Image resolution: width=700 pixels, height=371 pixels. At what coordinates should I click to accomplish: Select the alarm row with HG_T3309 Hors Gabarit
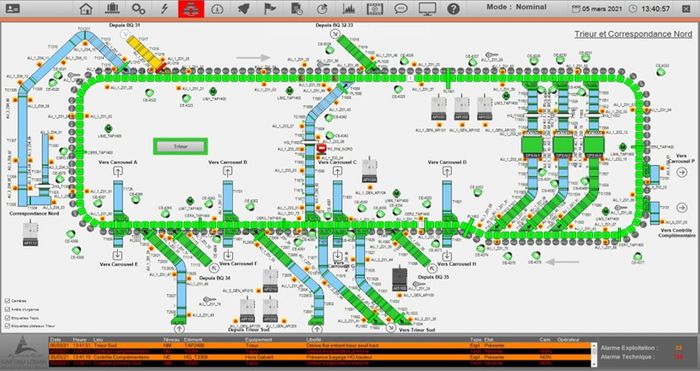click(x=319, y=358)
